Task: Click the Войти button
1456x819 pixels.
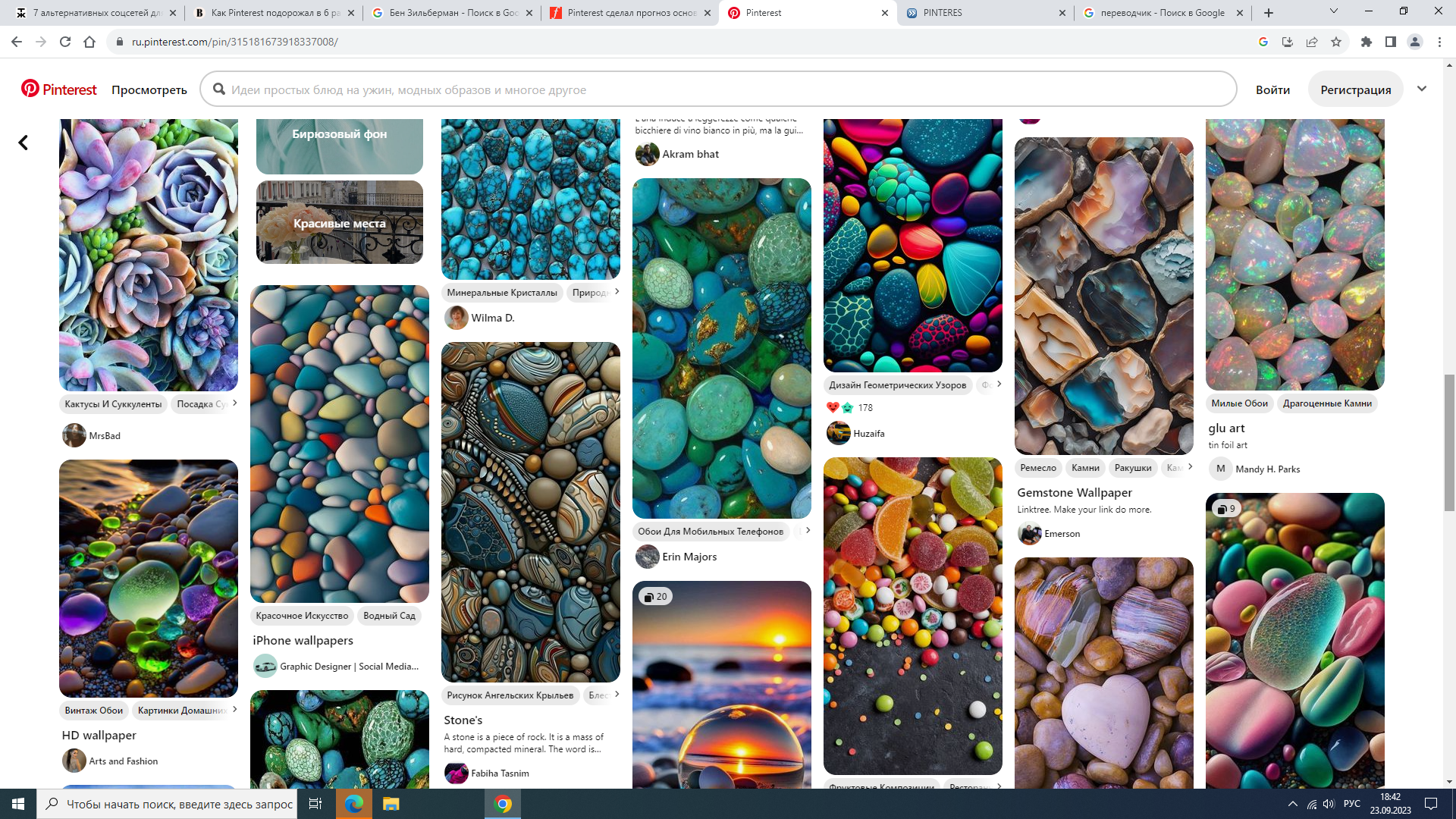Action: pos(1272,89)
